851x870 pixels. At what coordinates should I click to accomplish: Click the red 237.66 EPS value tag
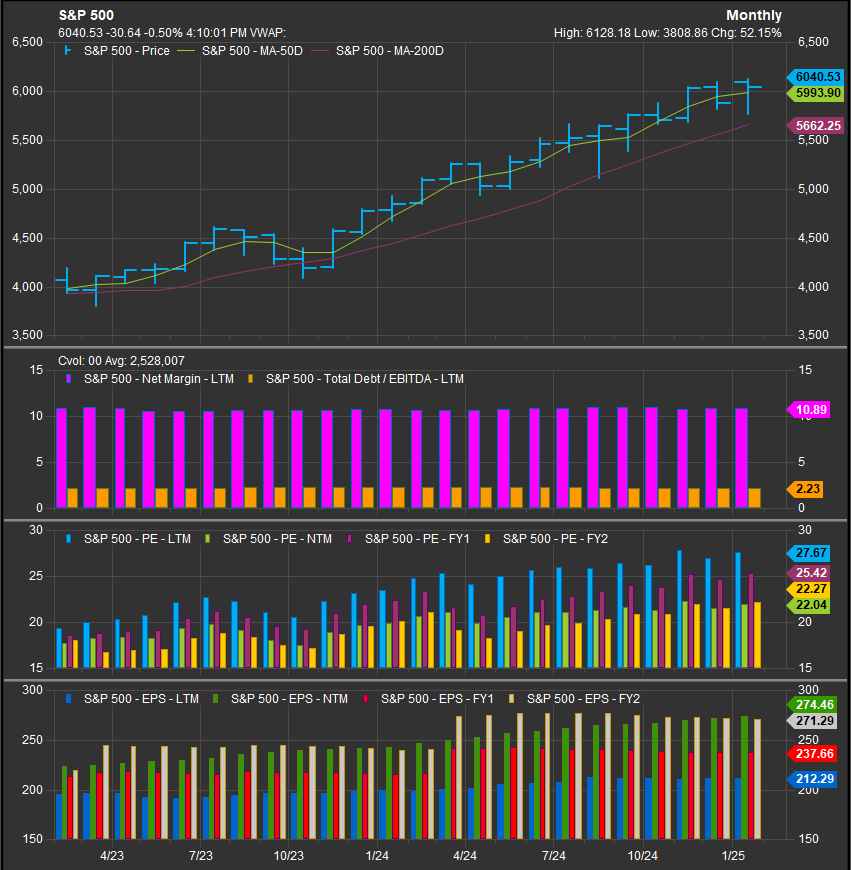click(812, 753)
